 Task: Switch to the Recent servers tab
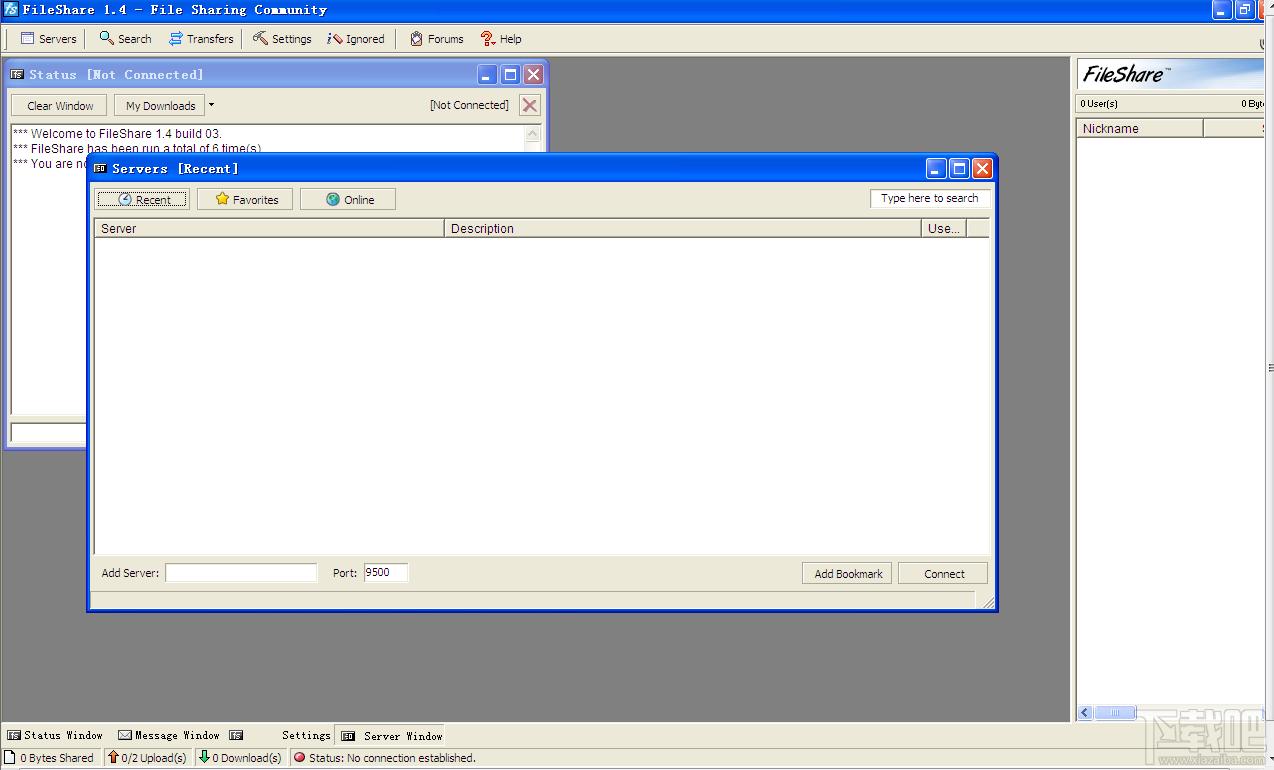142,199
